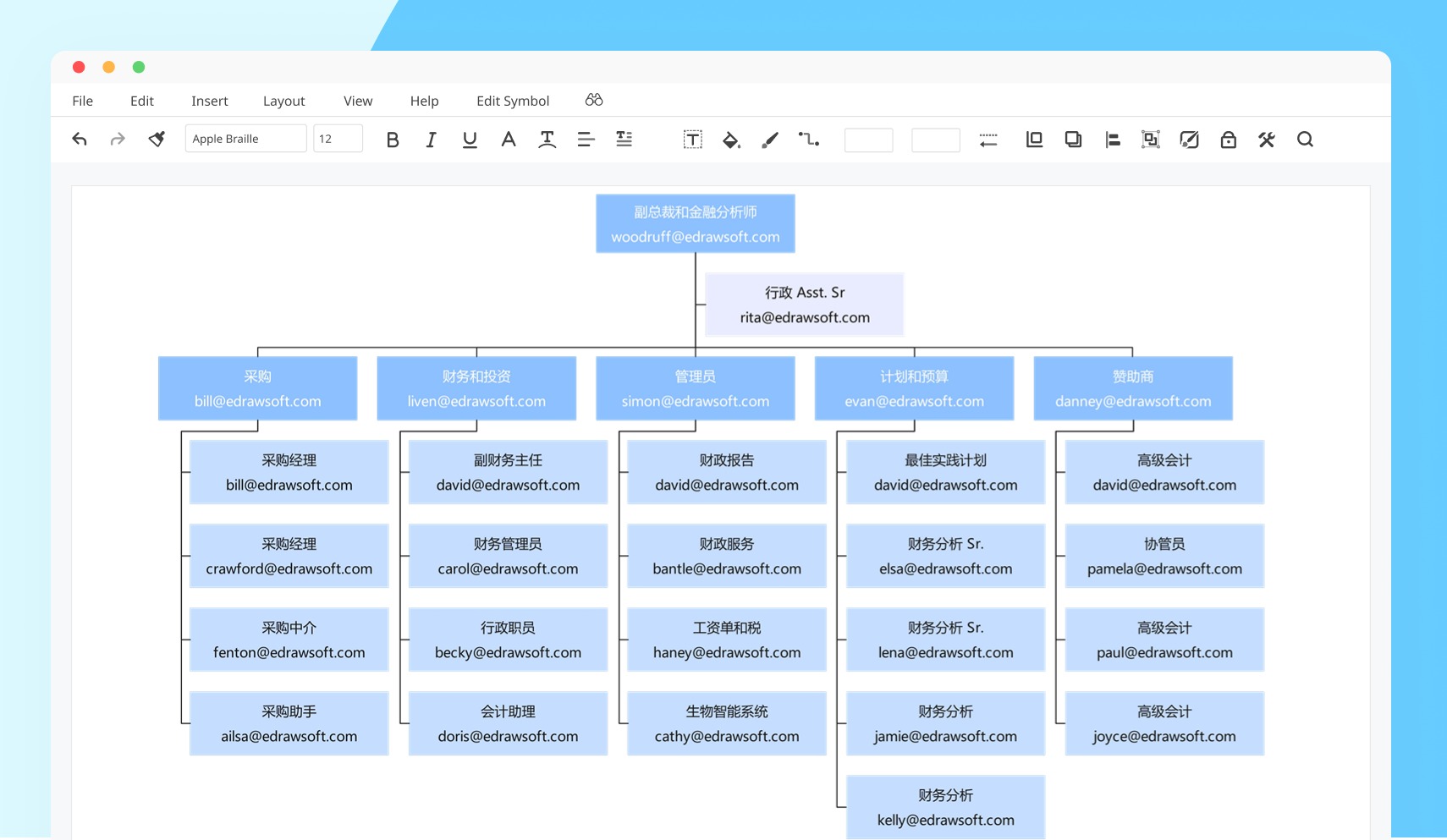
Task: Select the Format Painter icon
Action: 157,140
